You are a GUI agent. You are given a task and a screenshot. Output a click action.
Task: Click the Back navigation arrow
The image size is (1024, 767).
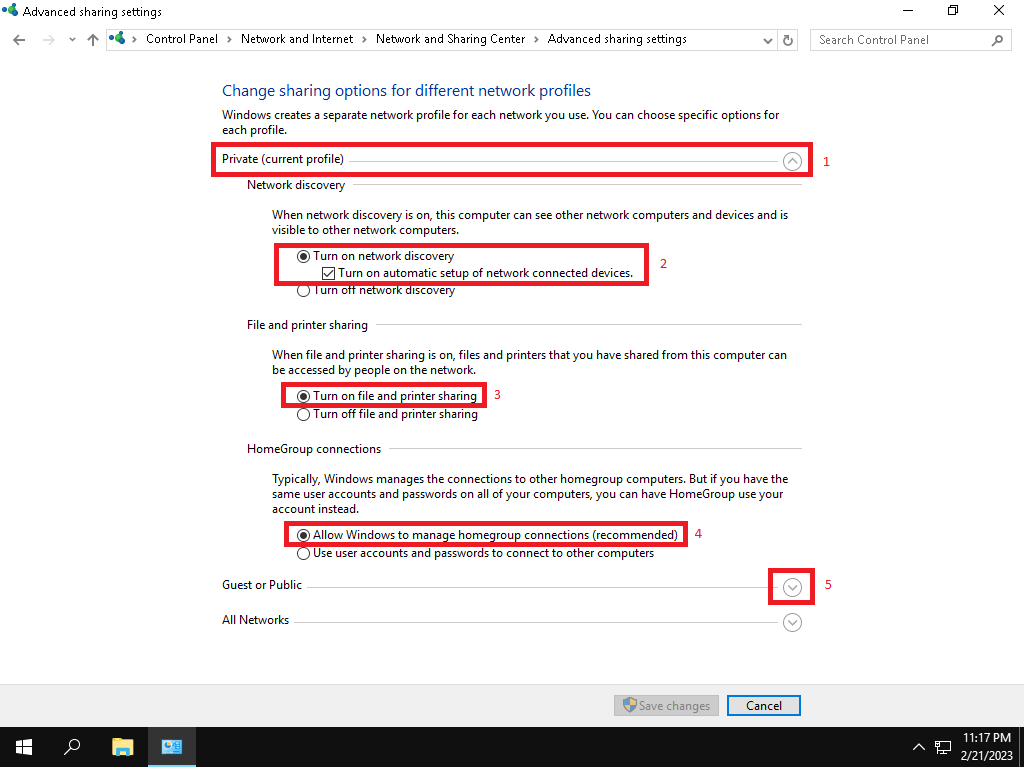point(20,40)
